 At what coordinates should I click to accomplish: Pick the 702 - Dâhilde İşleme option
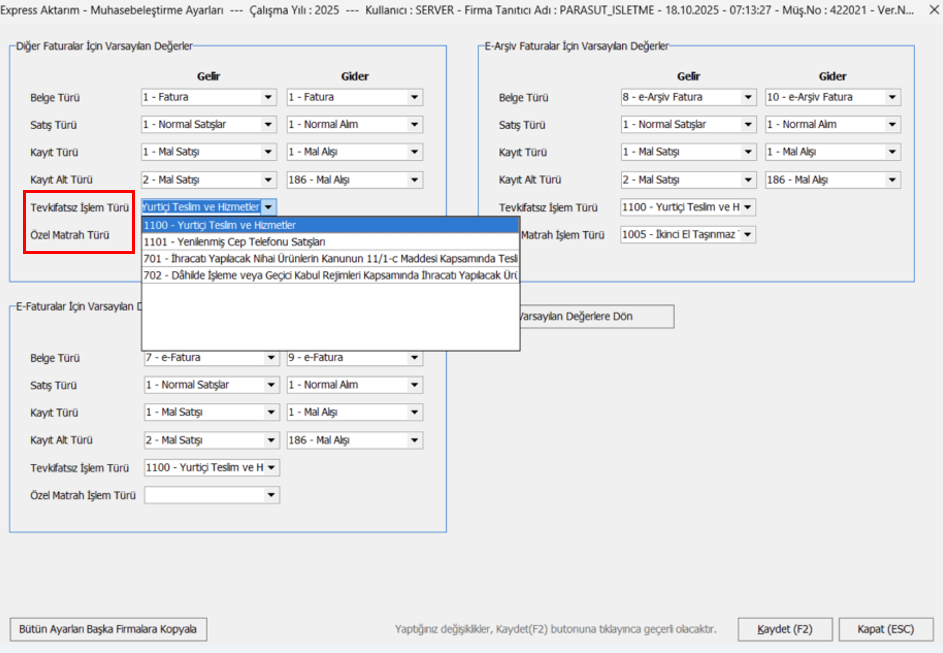330,275
